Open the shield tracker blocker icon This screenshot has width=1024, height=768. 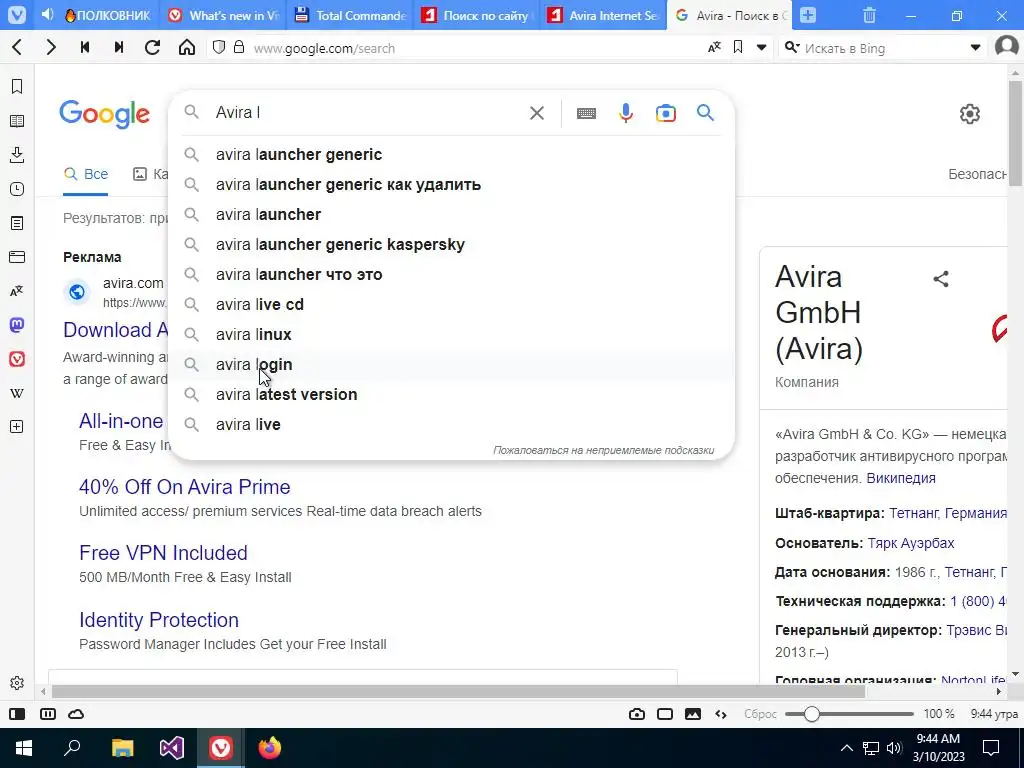[219, 47]
